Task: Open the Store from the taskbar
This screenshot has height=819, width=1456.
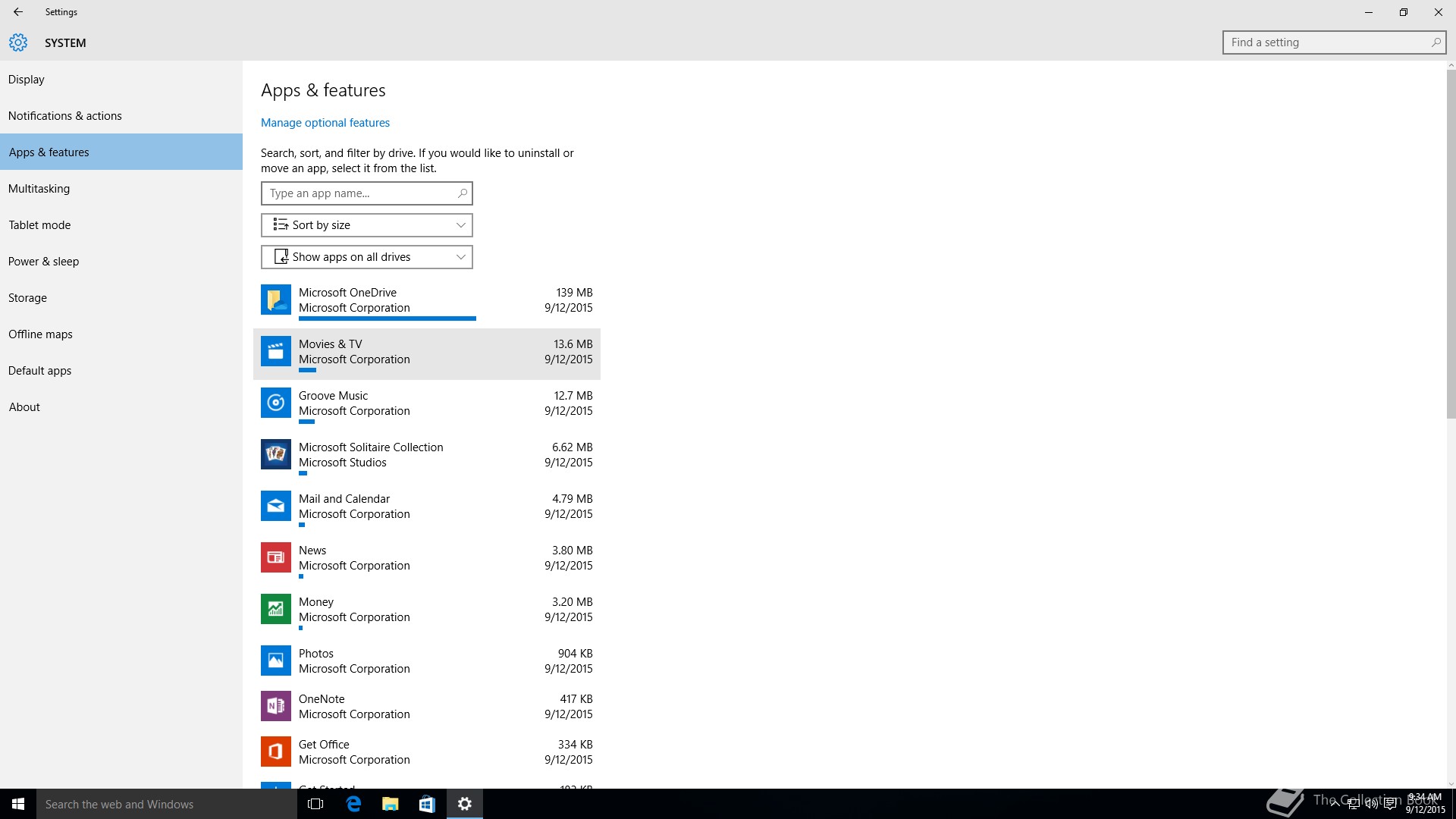Action: pos(427,804)
